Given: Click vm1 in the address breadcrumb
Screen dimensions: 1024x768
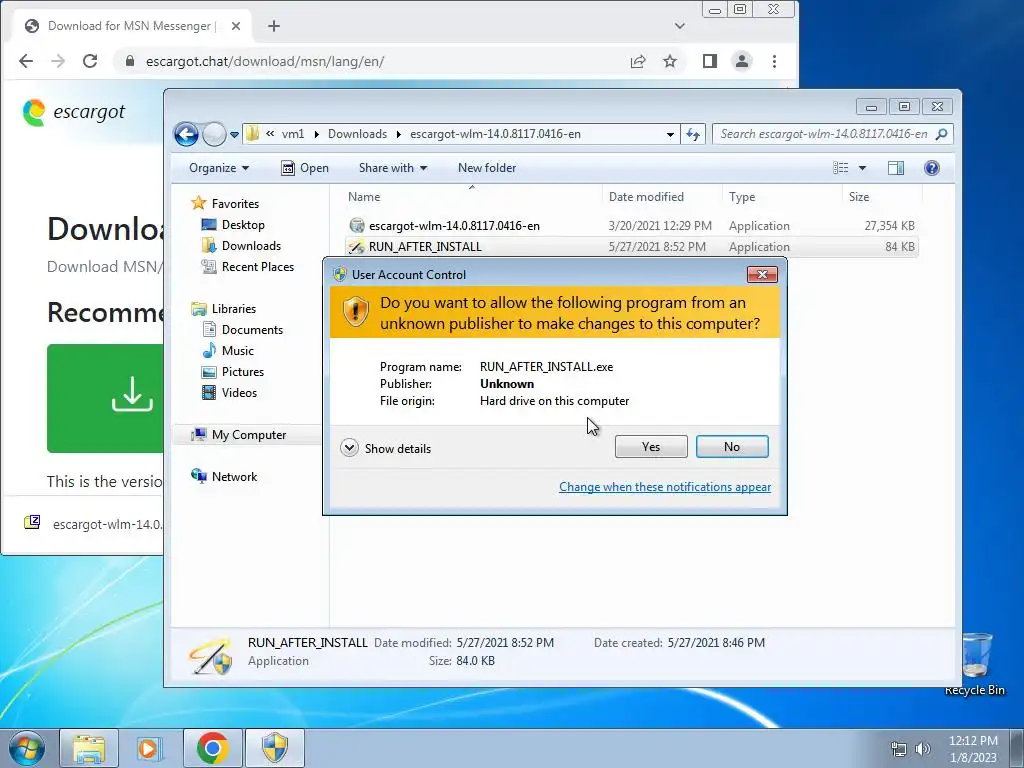Looking at the screenshot, I should (x=293, y=134).
